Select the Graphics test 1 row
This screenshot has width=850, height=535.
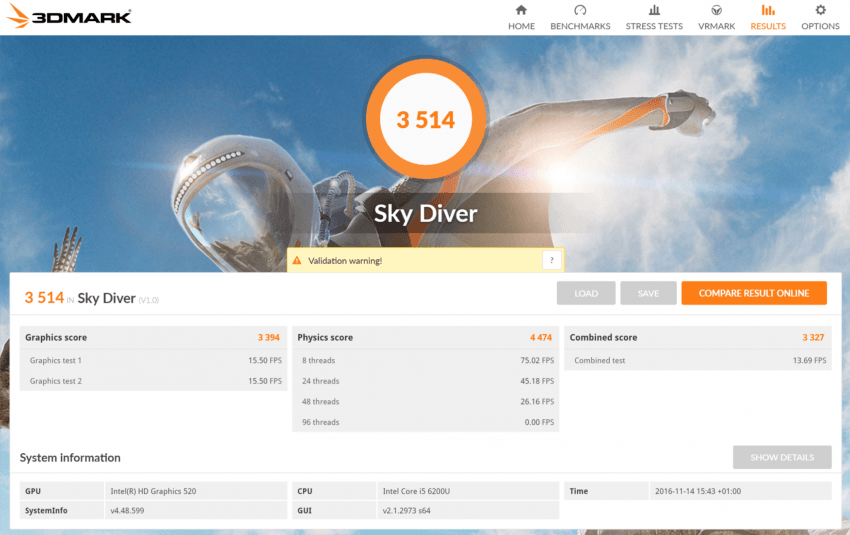pyautogui.click(x=153, y=360)
